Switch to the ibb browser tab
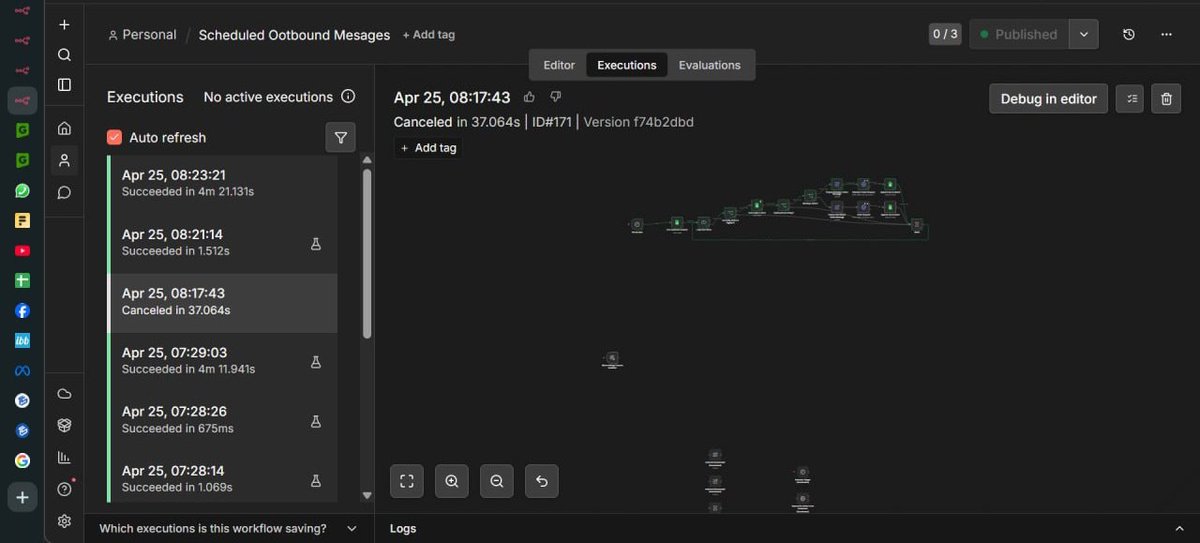1200x543 pixels. (22, 341)
